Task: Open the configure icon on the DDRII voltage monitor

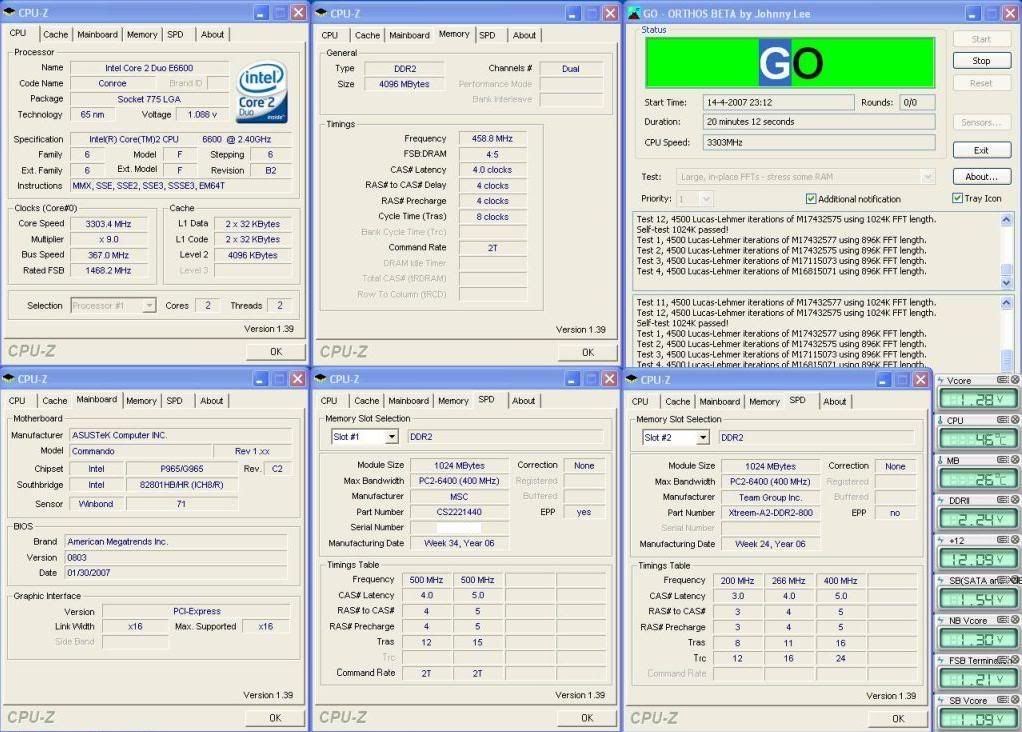Action: [x=1002, y=500]
